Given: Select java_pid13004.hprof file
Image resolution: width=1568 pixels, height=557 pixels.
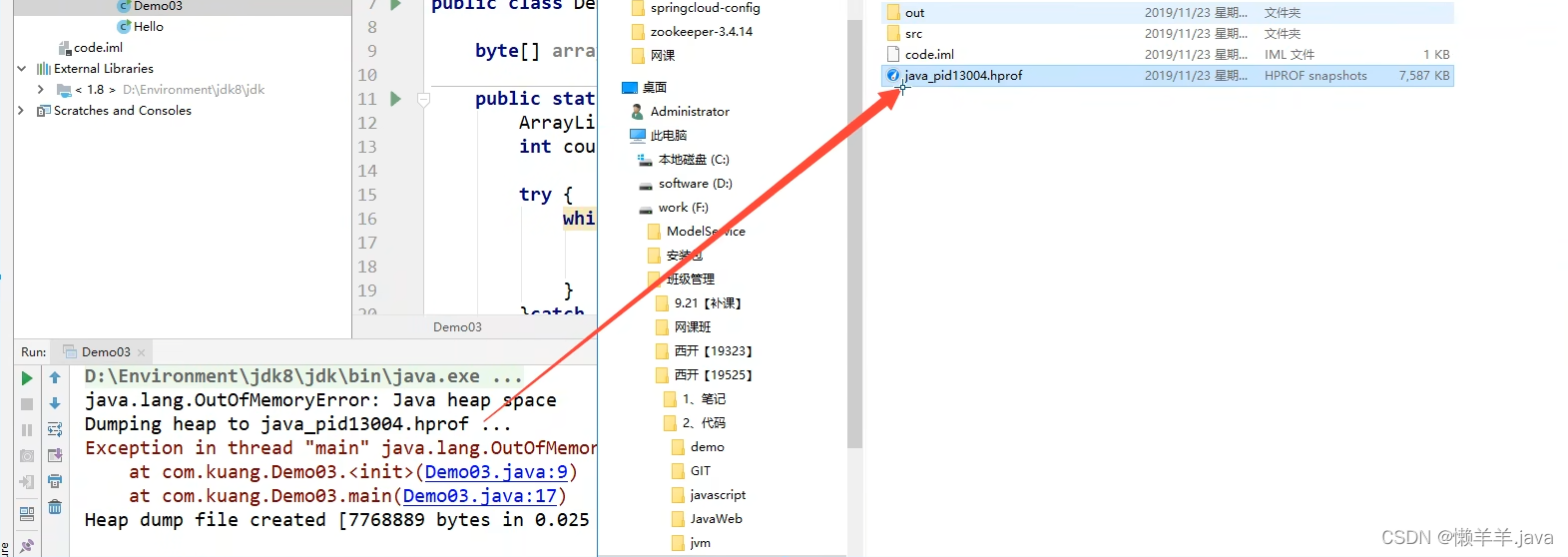Looking at the screenshot, I should (1168, 76).
